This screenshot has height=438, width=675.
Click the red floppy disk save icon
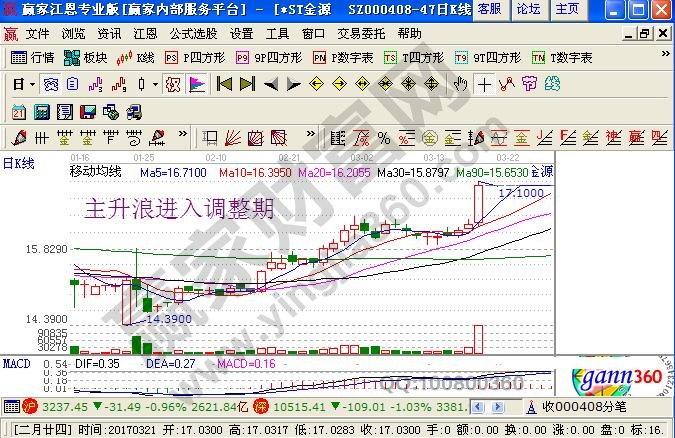click(x=88, y=112)
